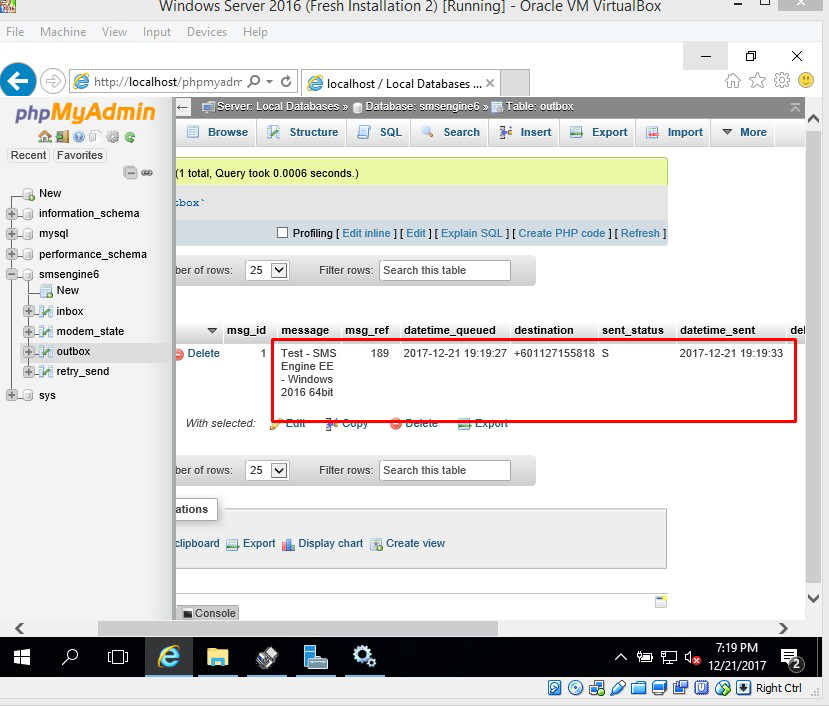Image resolution: width=829 pixels, height=706 pixels.
Task: Open the top Number of rows dropdown
Action: pyautogui.click(x=267, y=270)
